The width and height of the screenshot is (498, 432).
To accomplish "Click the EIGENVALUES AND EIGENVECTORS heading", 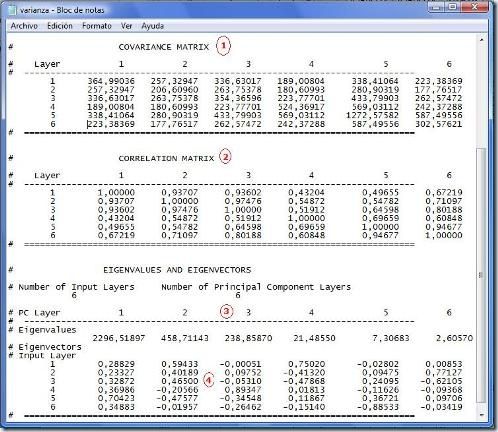I will coord(177,270).
